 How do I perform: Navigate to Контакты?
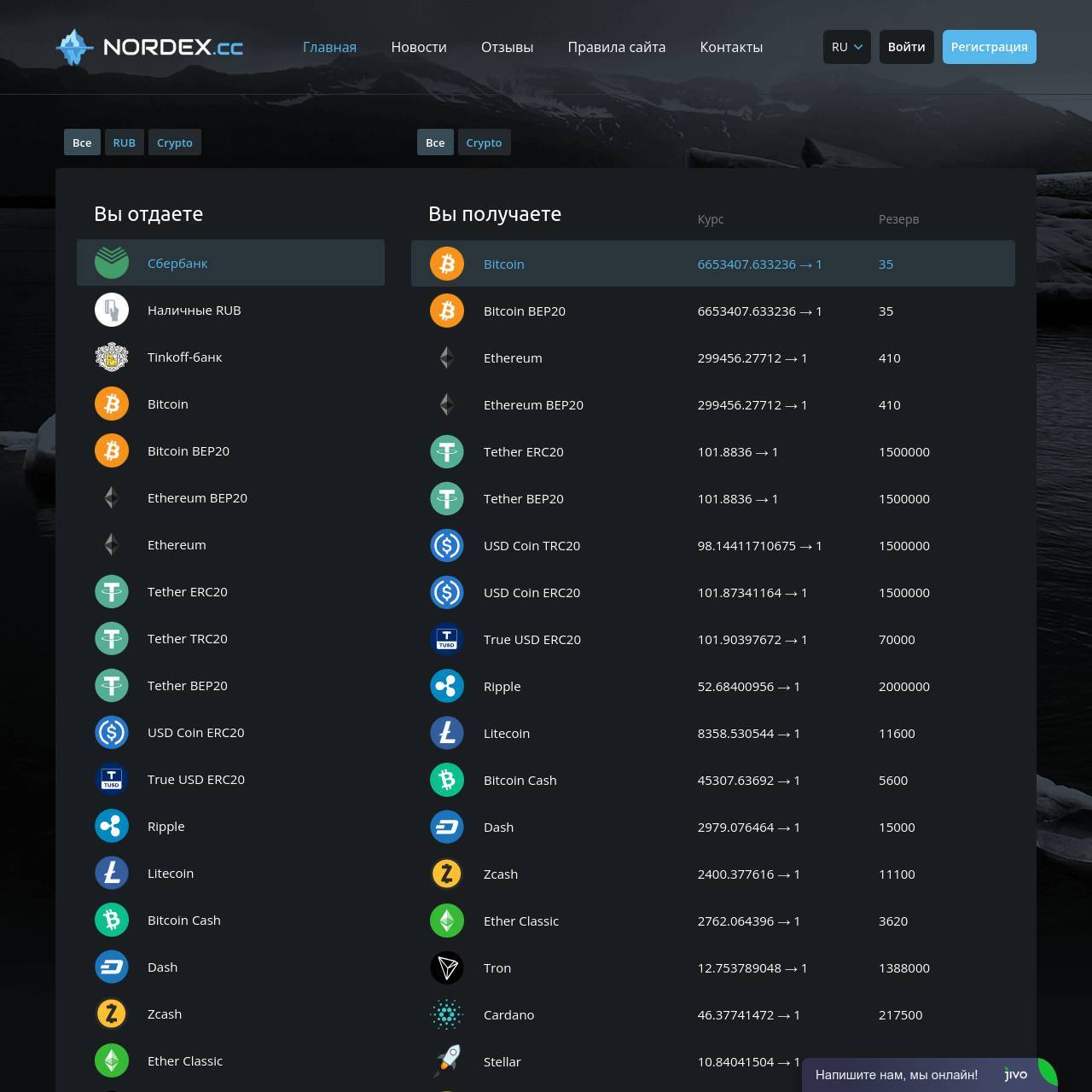tap(731, 47)
